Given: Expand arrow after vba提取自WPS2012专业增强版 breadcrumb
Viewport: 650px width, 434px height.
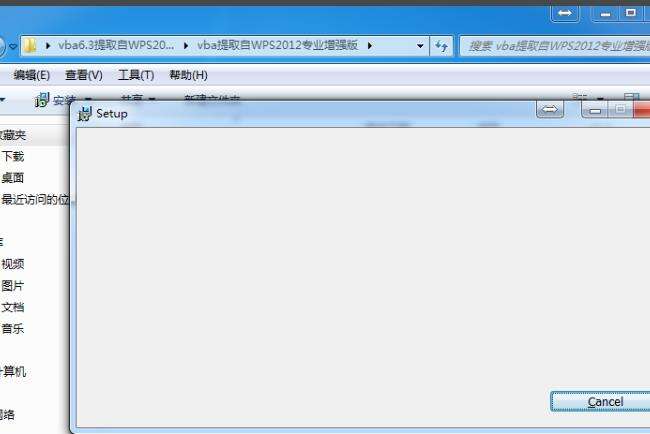Looking at the screenshot, I should [369, 46].
